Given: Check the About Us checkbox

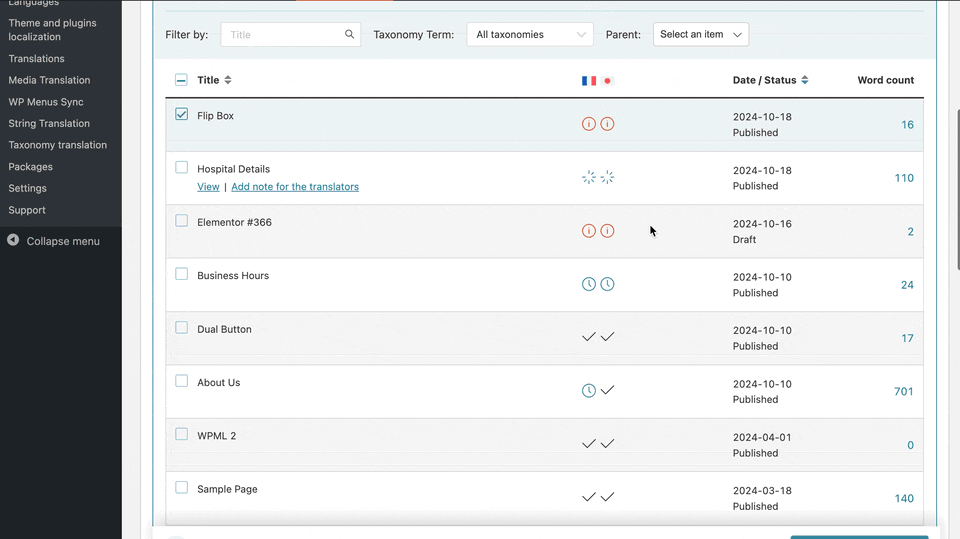Looking at the screenshot, I should pyautogui.click(x=181, y=381).
